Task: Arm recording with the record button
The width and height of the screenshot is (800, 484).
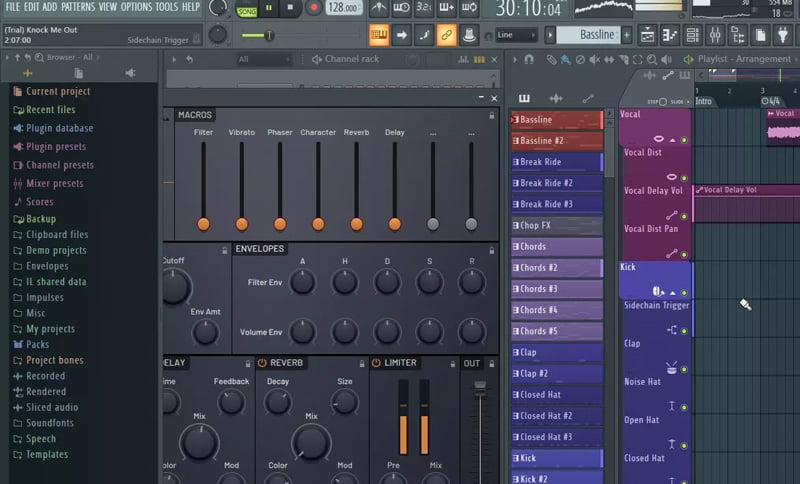Action: (313, 8)
